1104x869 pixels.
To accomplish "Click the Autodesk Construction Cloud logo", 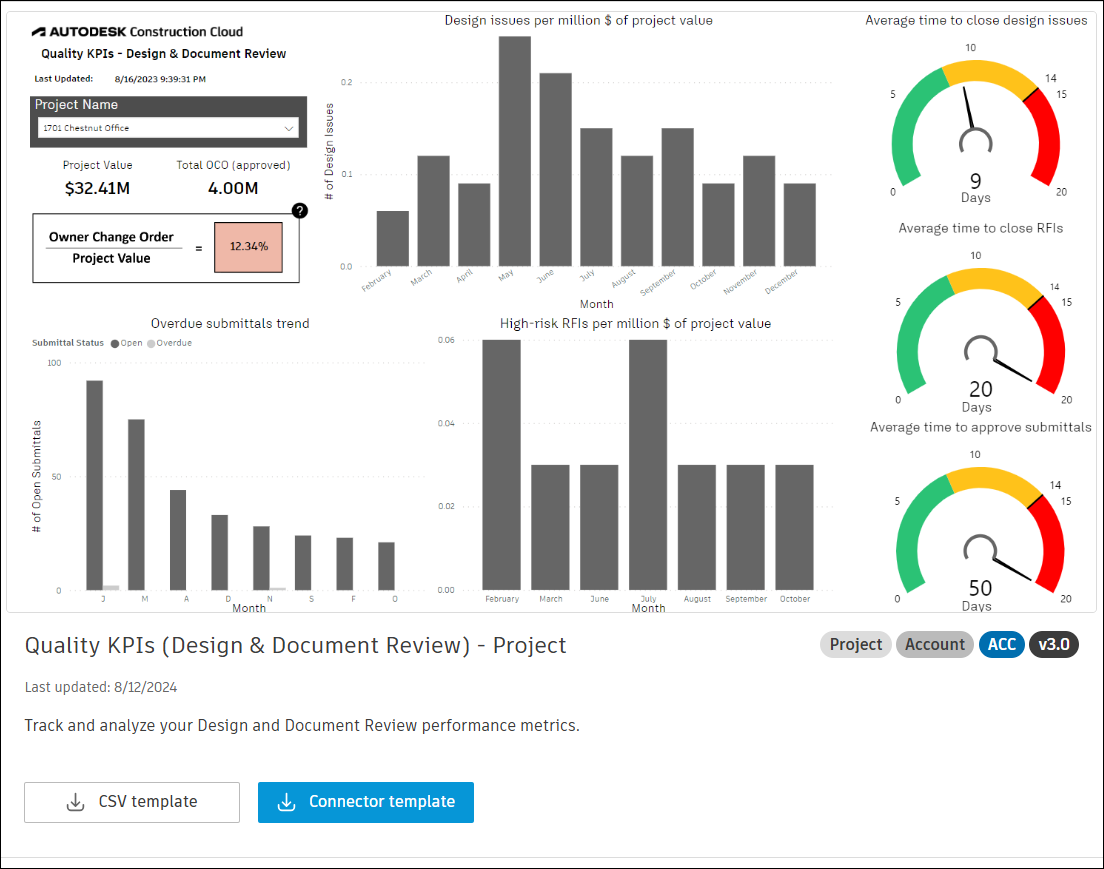I will click(x=137, y=32).
